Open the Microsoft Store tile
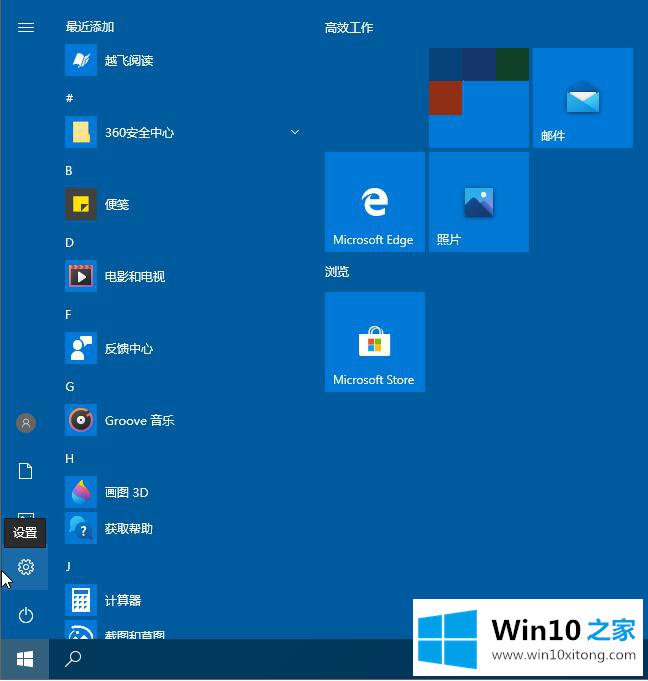This screenshot has height=681, width=648. coord(374,342)
